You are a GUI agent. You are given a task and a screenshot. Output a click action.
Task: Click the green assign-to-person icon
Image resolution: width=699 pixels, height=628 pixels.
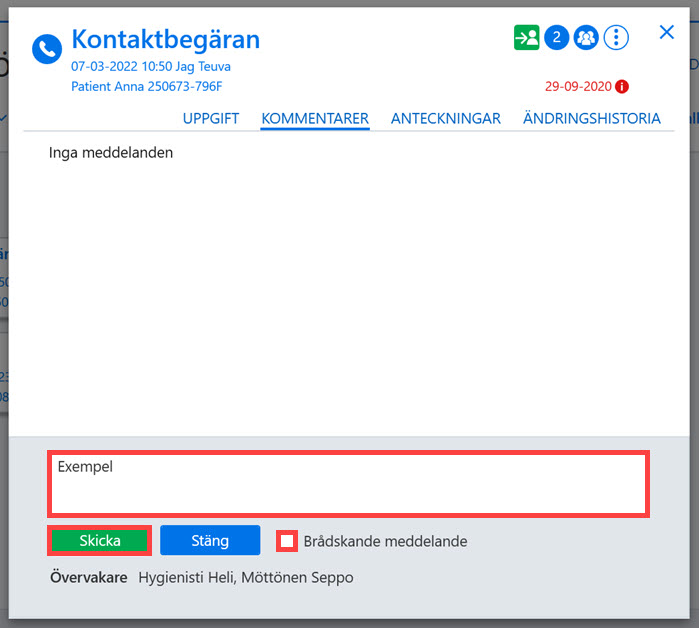coord(526,37)
